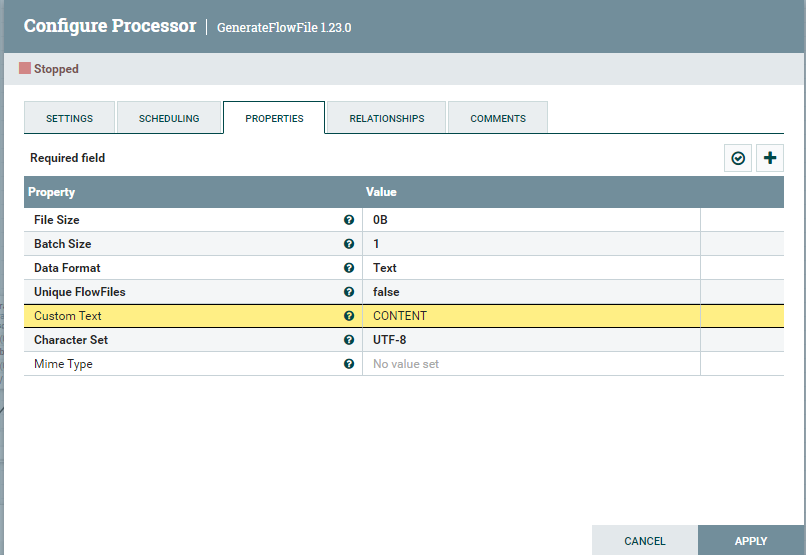Image resolution: width=806 pixels, height=555 pixels.
Task: Select the Data Format property name
Action: 67,268
